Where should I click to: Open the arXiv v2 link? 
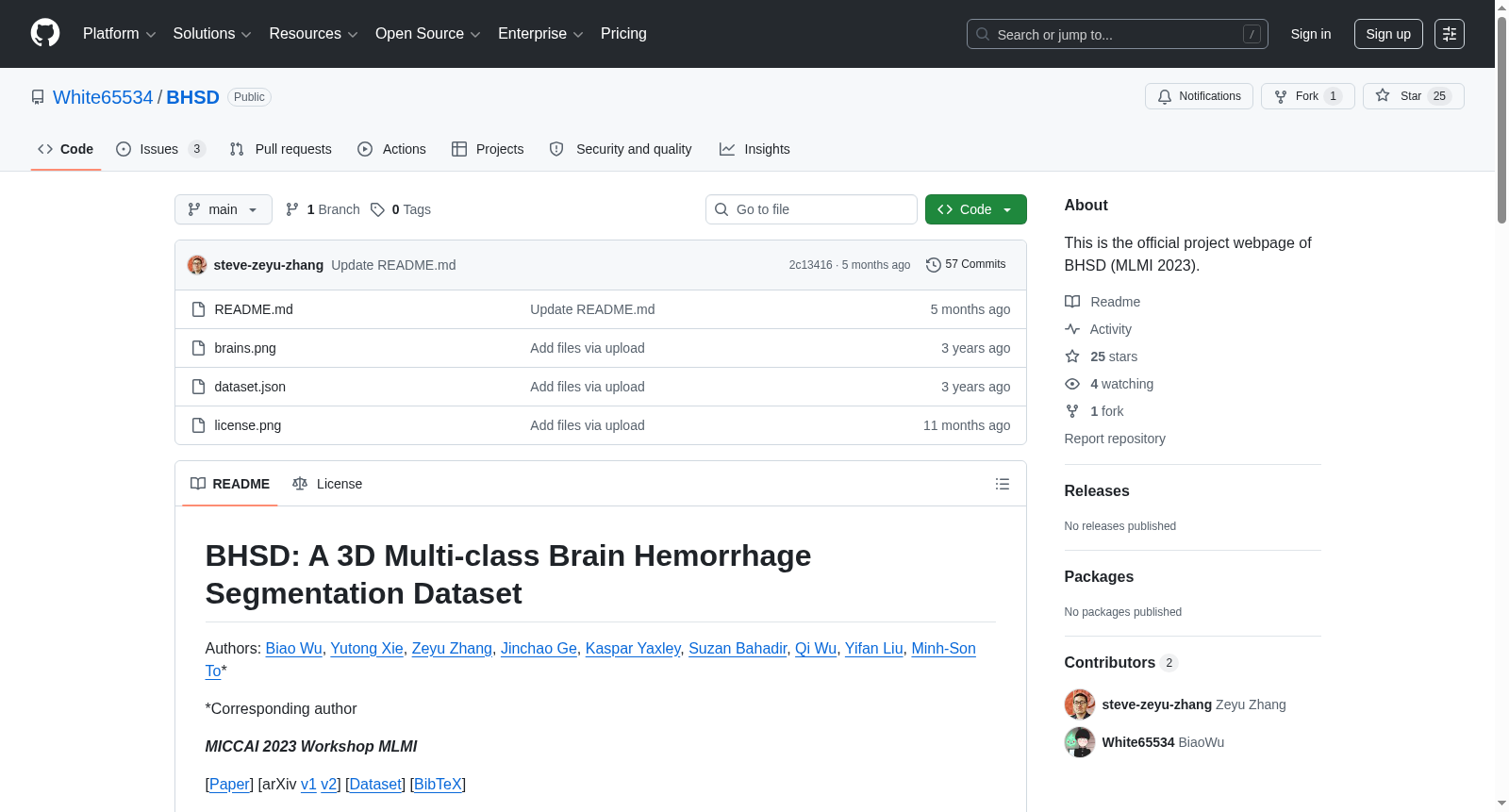tap(329, 784)
